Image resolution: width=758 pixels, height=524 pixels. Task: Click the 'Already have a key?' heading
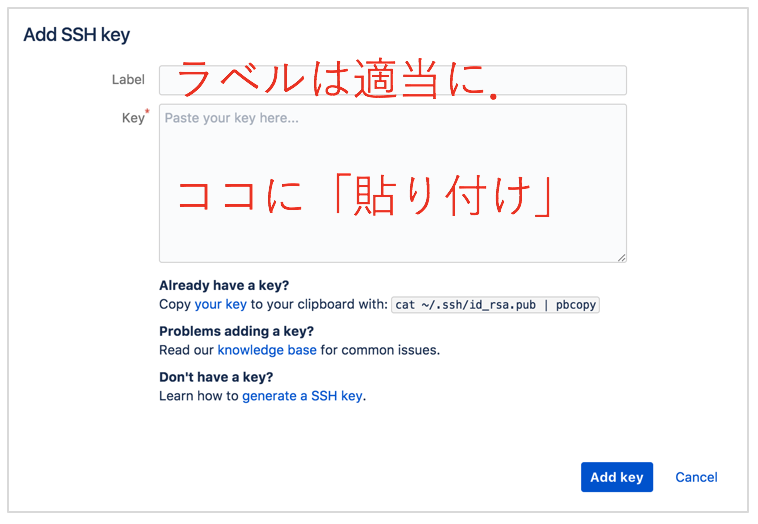pos(224,285)
